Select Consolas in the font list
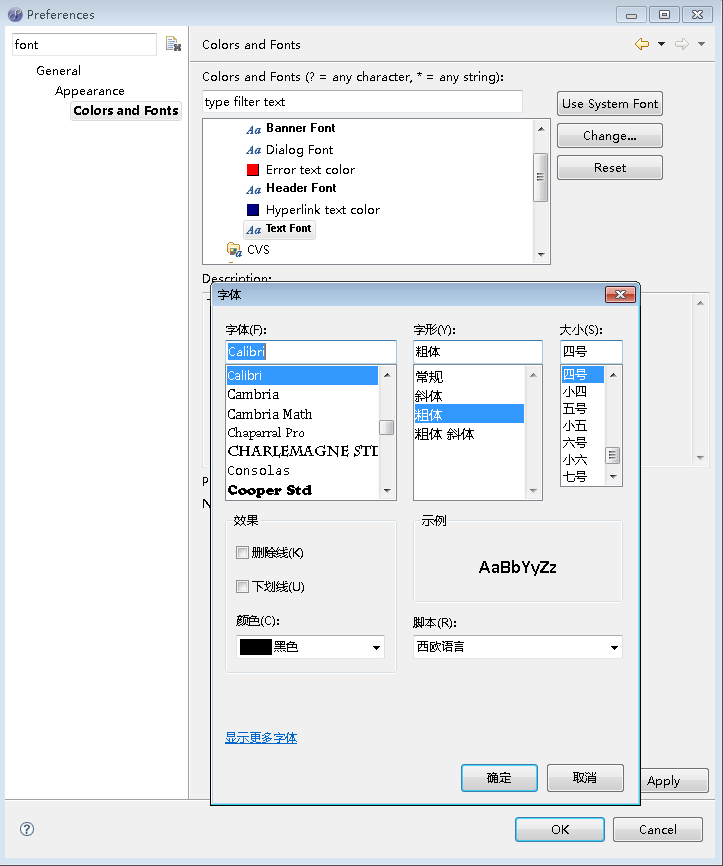 (x=302, y=471)
